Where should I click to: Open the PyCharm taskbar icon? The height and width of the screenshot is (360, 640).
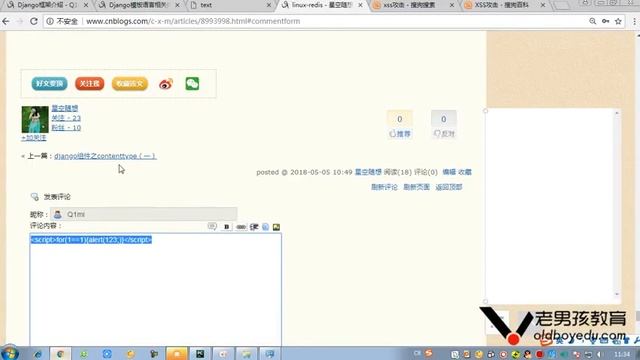pyautogui.click(x=200, y=354)
